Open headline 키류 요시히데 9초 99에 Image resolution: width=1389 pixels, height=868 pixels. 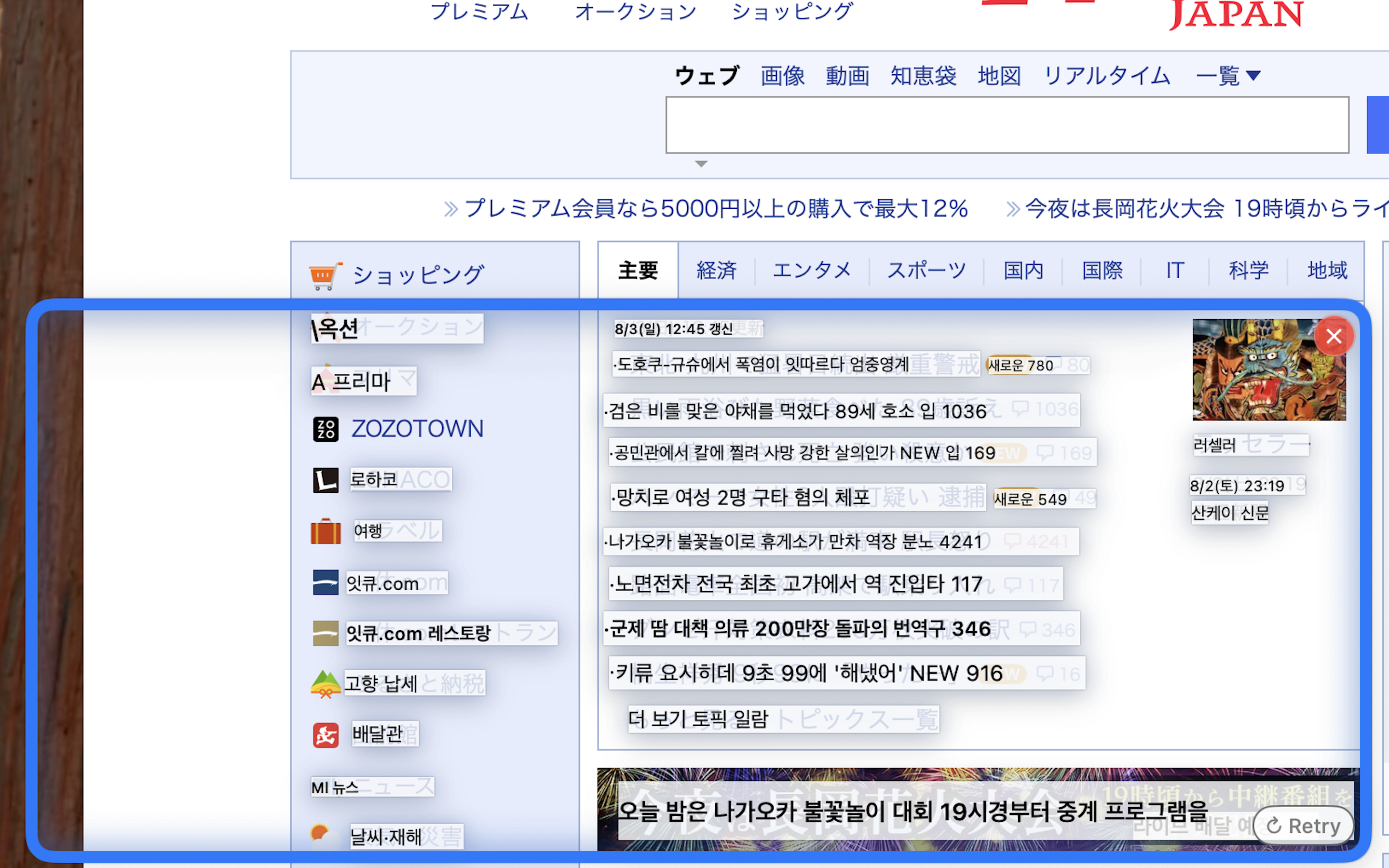(847, 673)
